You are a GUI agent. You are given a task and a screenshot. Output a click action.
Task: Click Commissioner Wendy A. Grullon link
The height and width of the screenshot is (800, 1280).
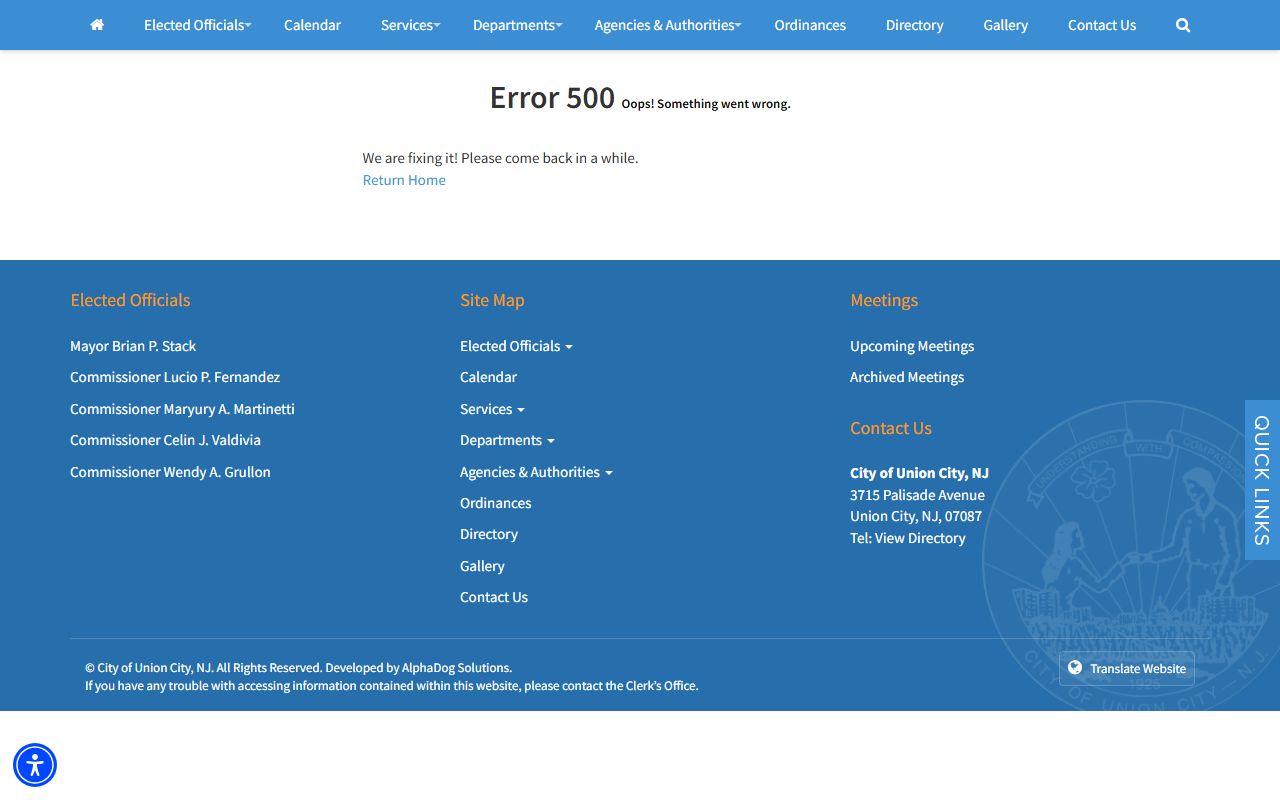click(170, 472)
